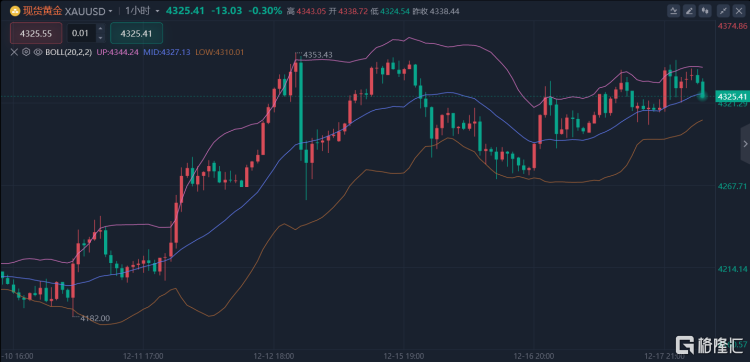Click the 现货黄金 instrument name
This screenshot has width=750, height=362.
43,11
